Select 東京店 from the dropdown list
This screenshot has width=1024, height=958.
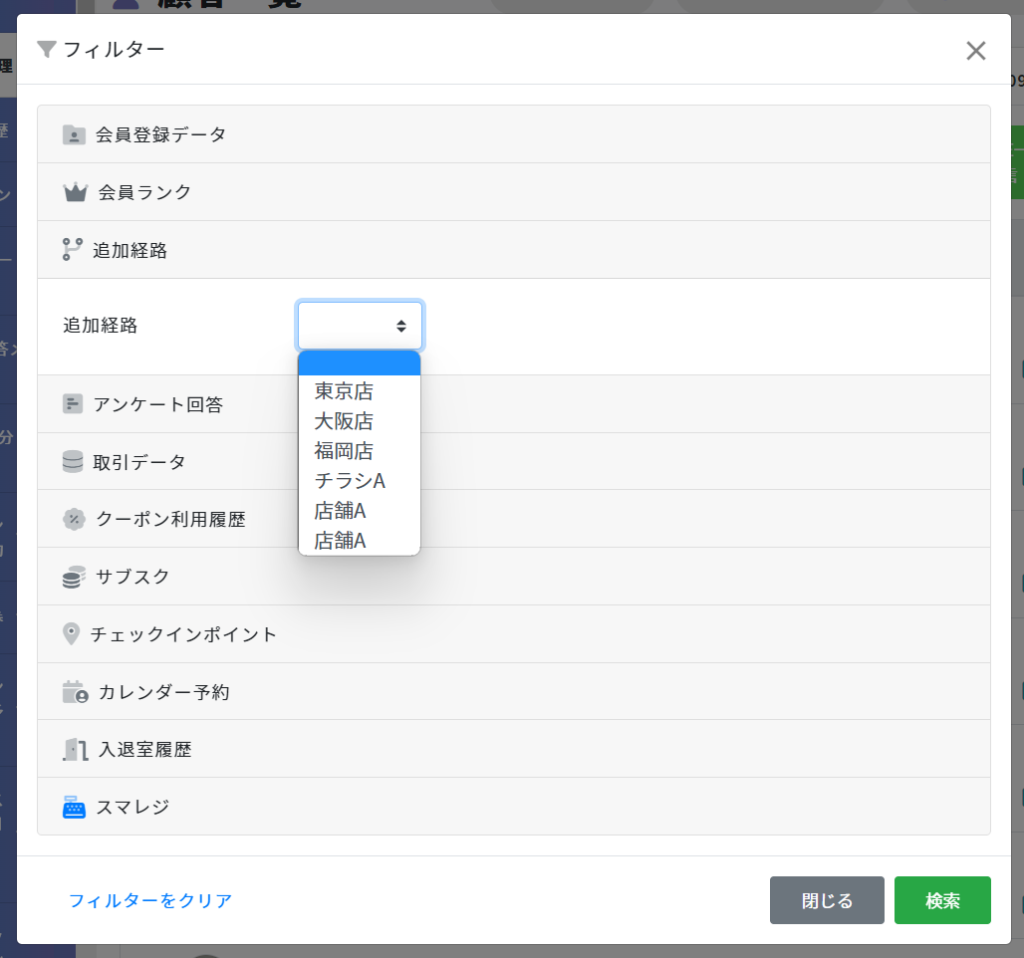tap(344, 392)
